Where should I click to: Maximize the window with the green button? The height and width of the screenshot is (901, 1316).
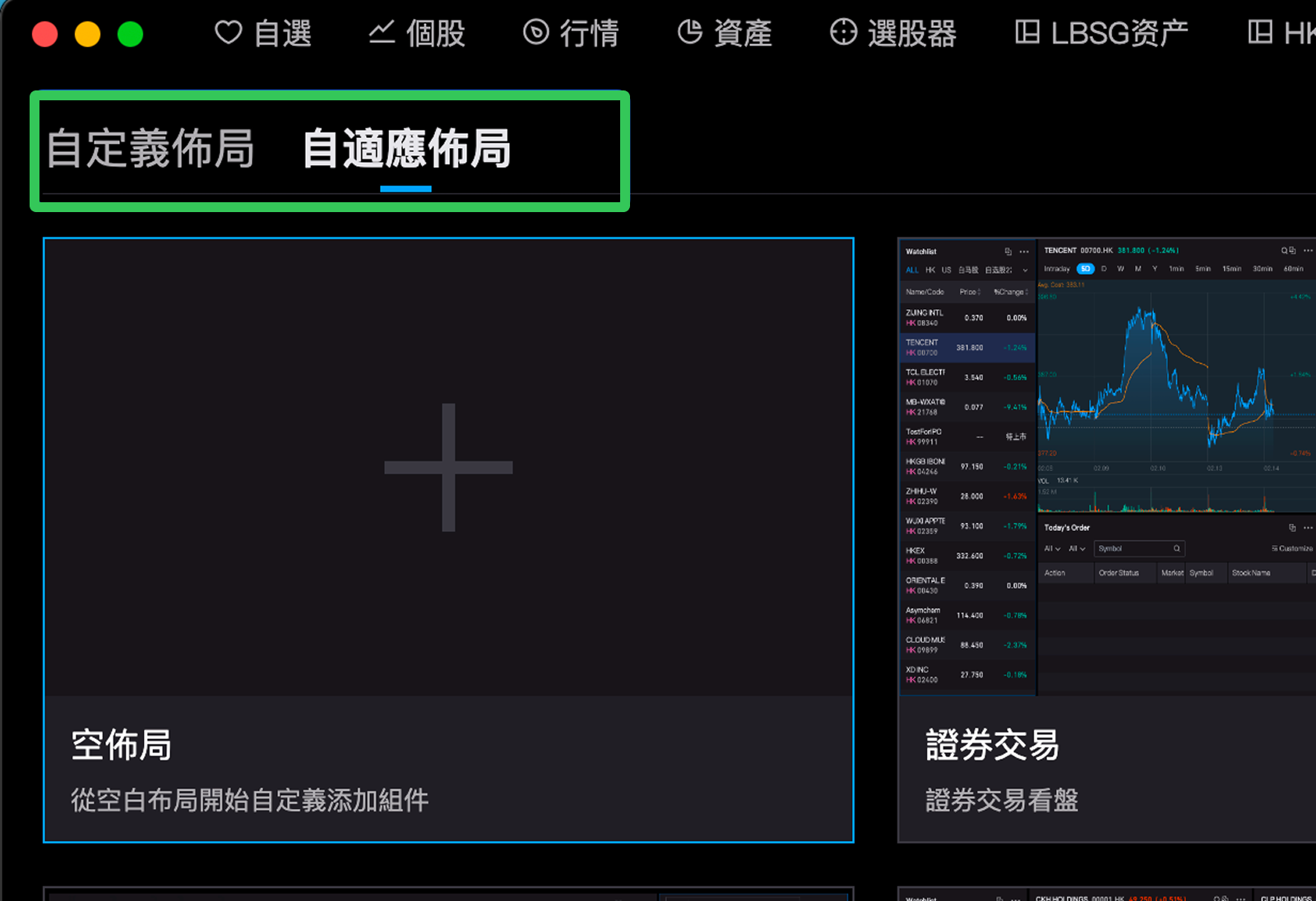coord(130,35)
